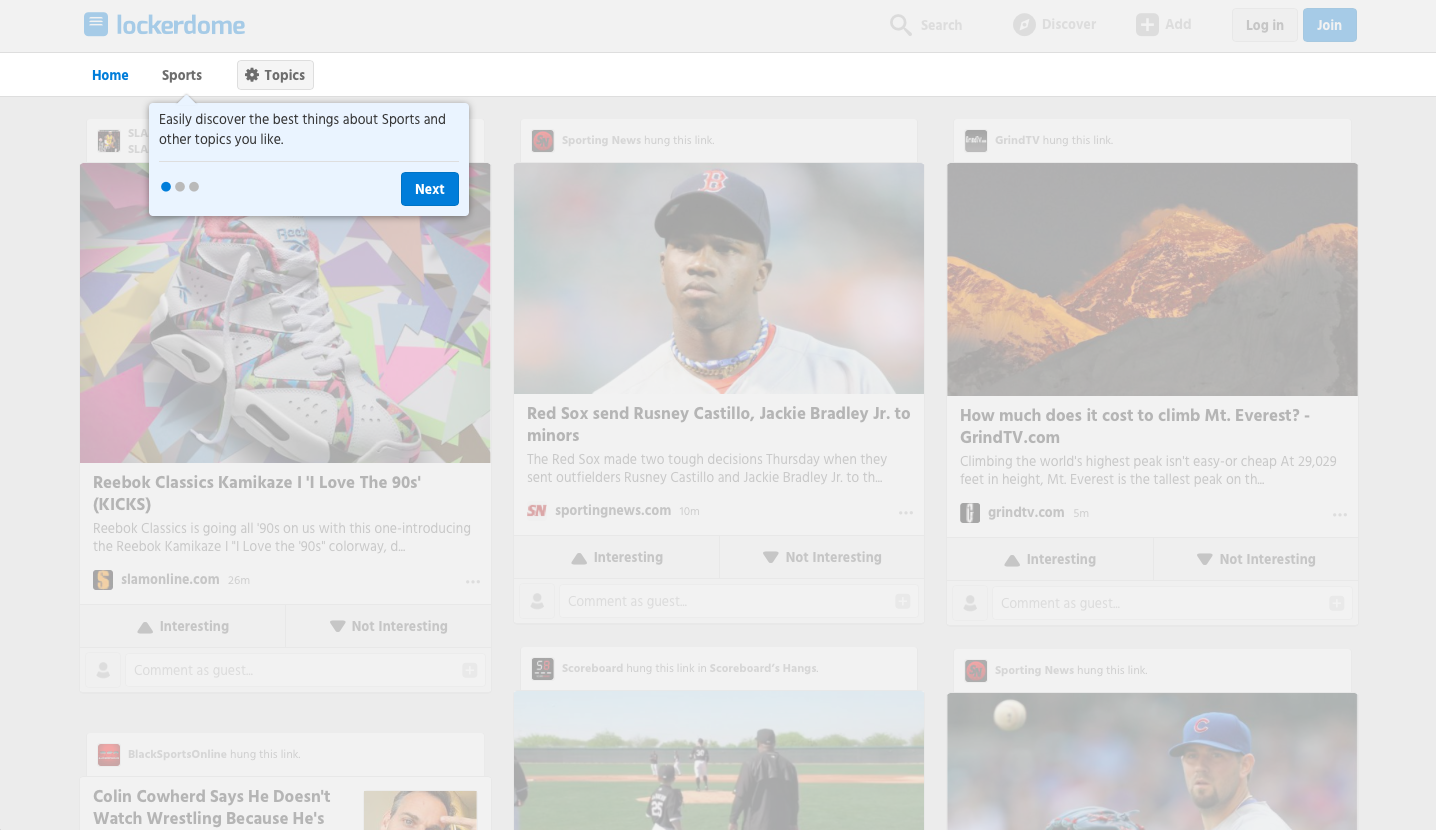
Task: Visit the sportingnews.com link
Action: (613, 510)
